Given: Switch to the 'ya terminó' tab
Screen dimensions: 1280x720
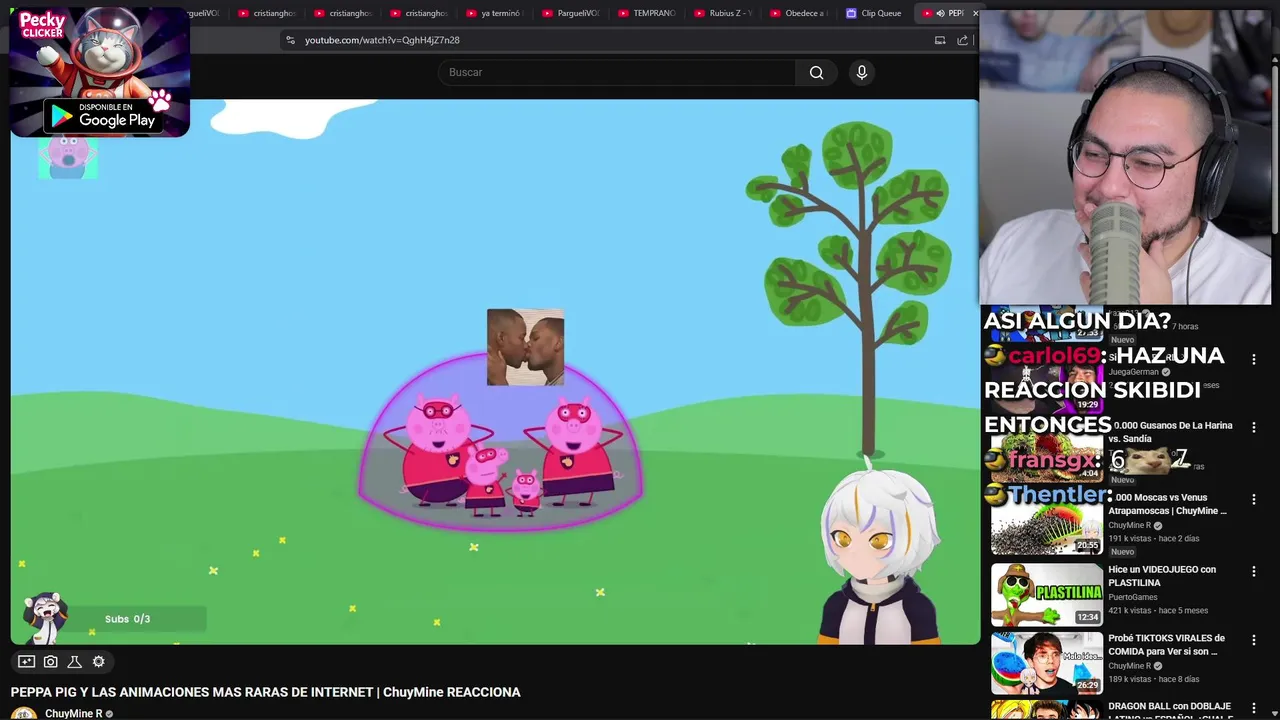Looking at the screenshot, I should 494,13.
